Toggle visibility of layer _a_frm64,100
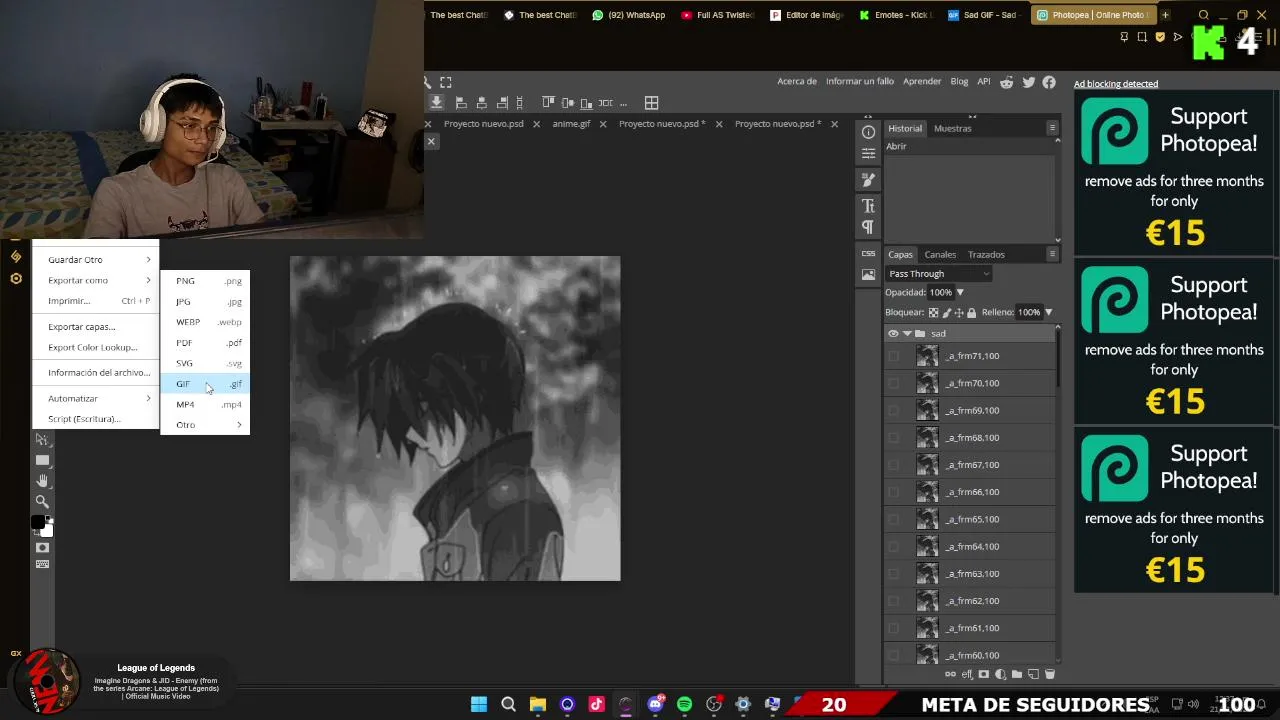The image size is (1280, 720). (894, 547)
